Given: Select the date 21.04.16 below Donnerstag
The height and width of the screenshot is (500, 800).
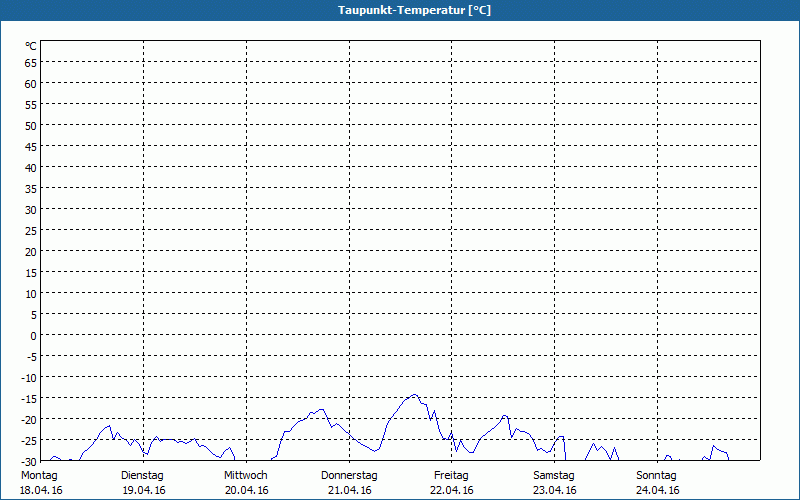Looking at the screenshot, I should pyautogui.click(x=349, y=490).
